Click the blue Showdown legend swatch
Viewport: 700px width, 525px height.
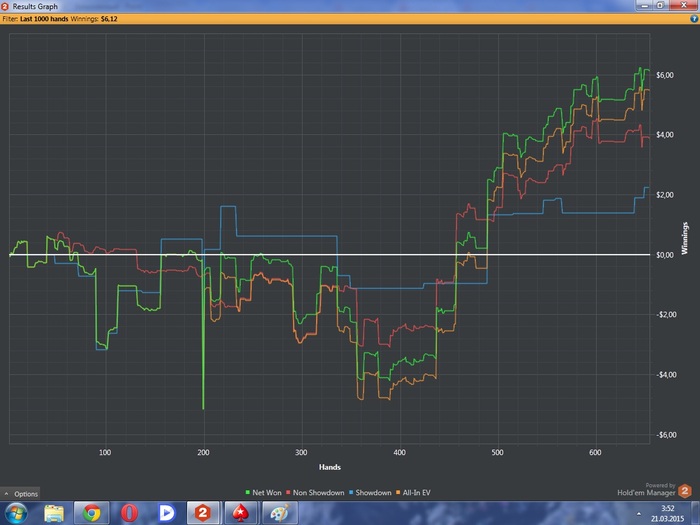pos(351,492)
